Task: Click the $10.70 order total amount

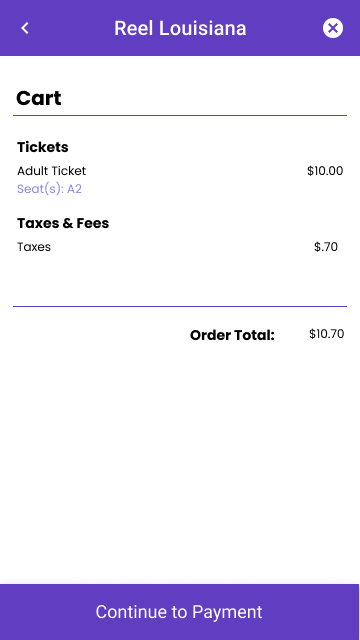Action: [327, 334]
